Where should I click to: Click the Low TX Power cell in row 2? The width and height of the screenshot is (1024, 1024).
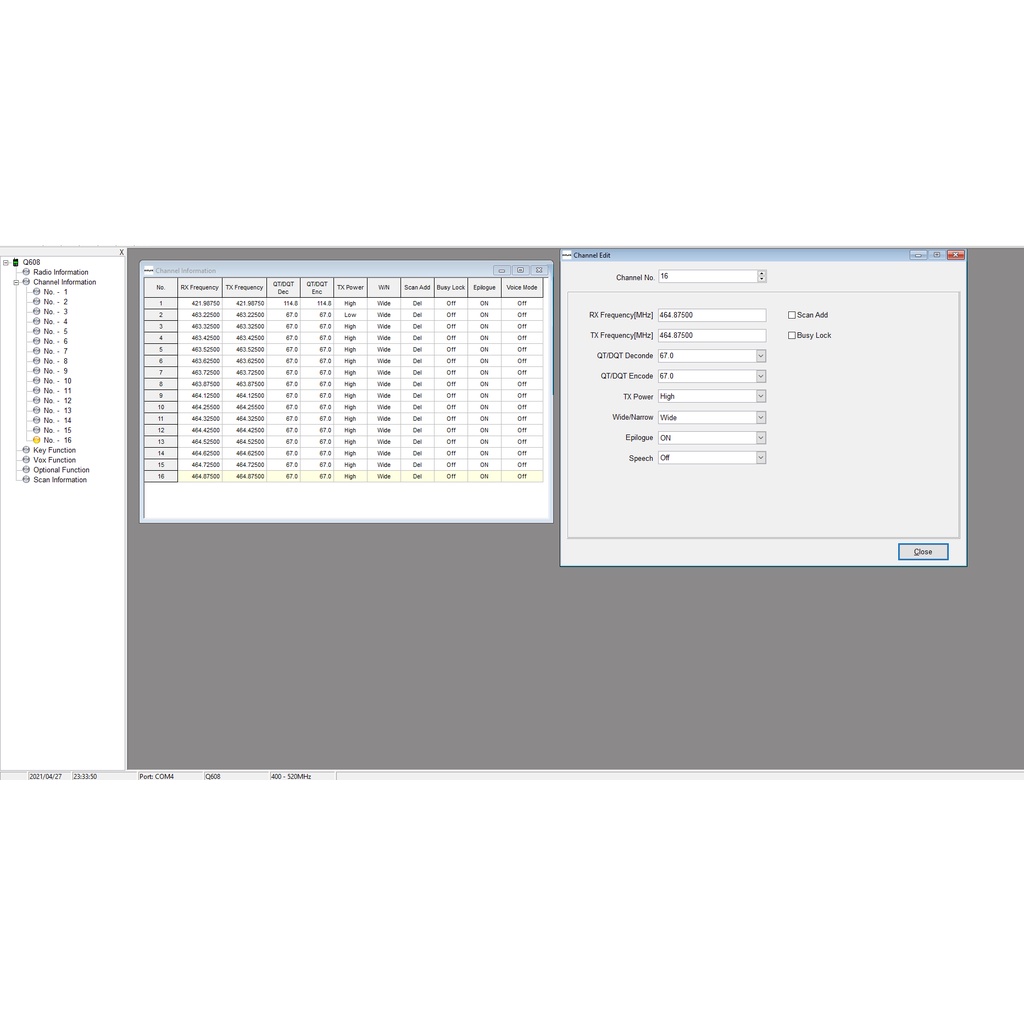pyautogui.click(x=351, y=315)
